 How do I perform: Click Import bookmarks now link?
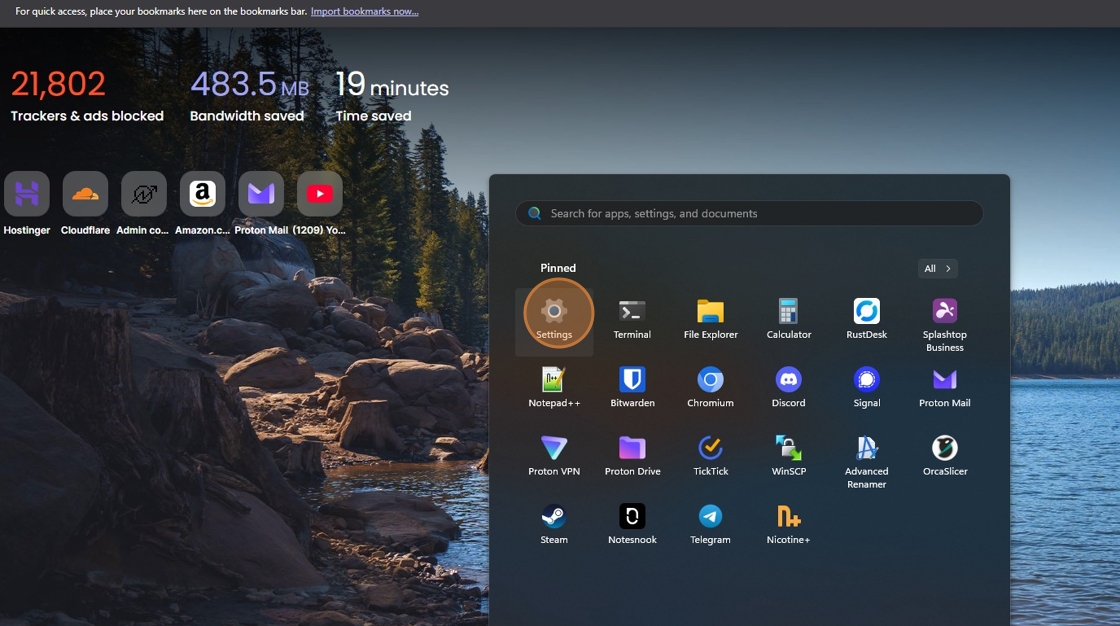click(364, 11)
